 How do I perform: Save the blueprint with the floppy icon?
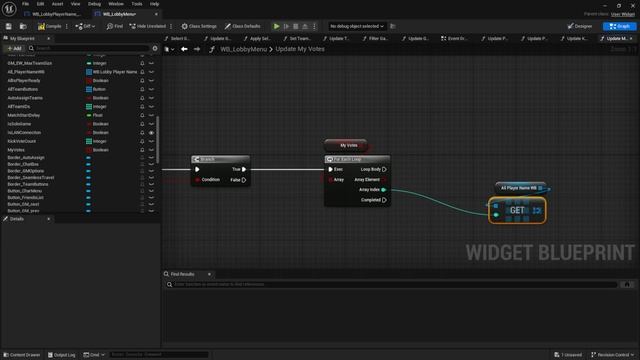click(x=9, y=26)
